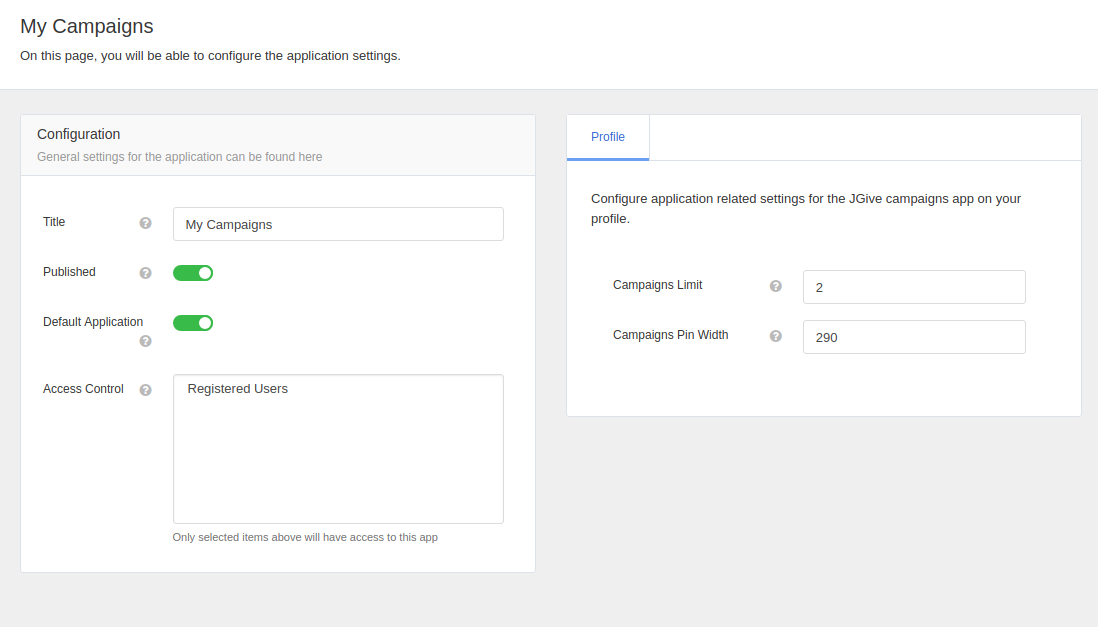Viewport: 1098px width, 627px height.
Task: Switch to the Profile tab
Action: pos(608,137)
